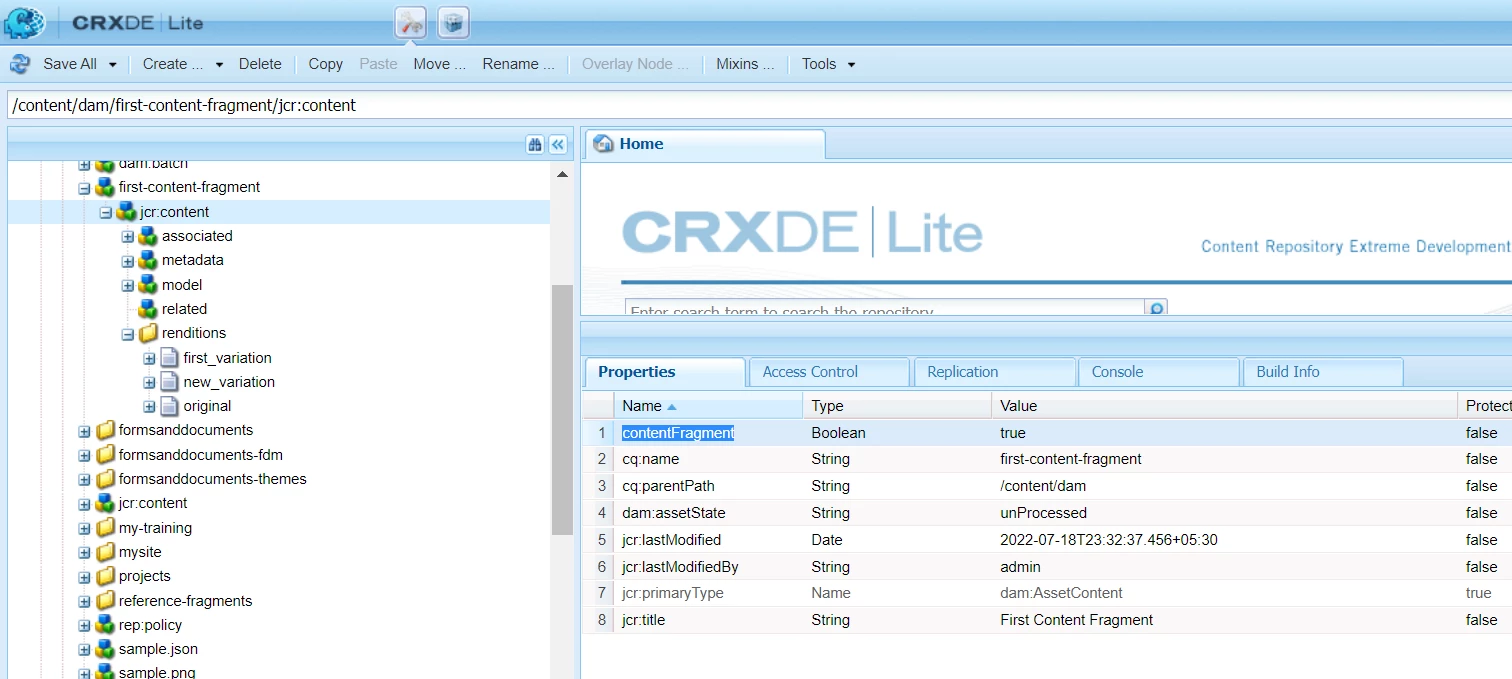The width and height of the screenshot is (1512, 679).
Task: Collapse the tree panel with double-arrow icon
Action: pyautogui.click(x=558, y=145)
